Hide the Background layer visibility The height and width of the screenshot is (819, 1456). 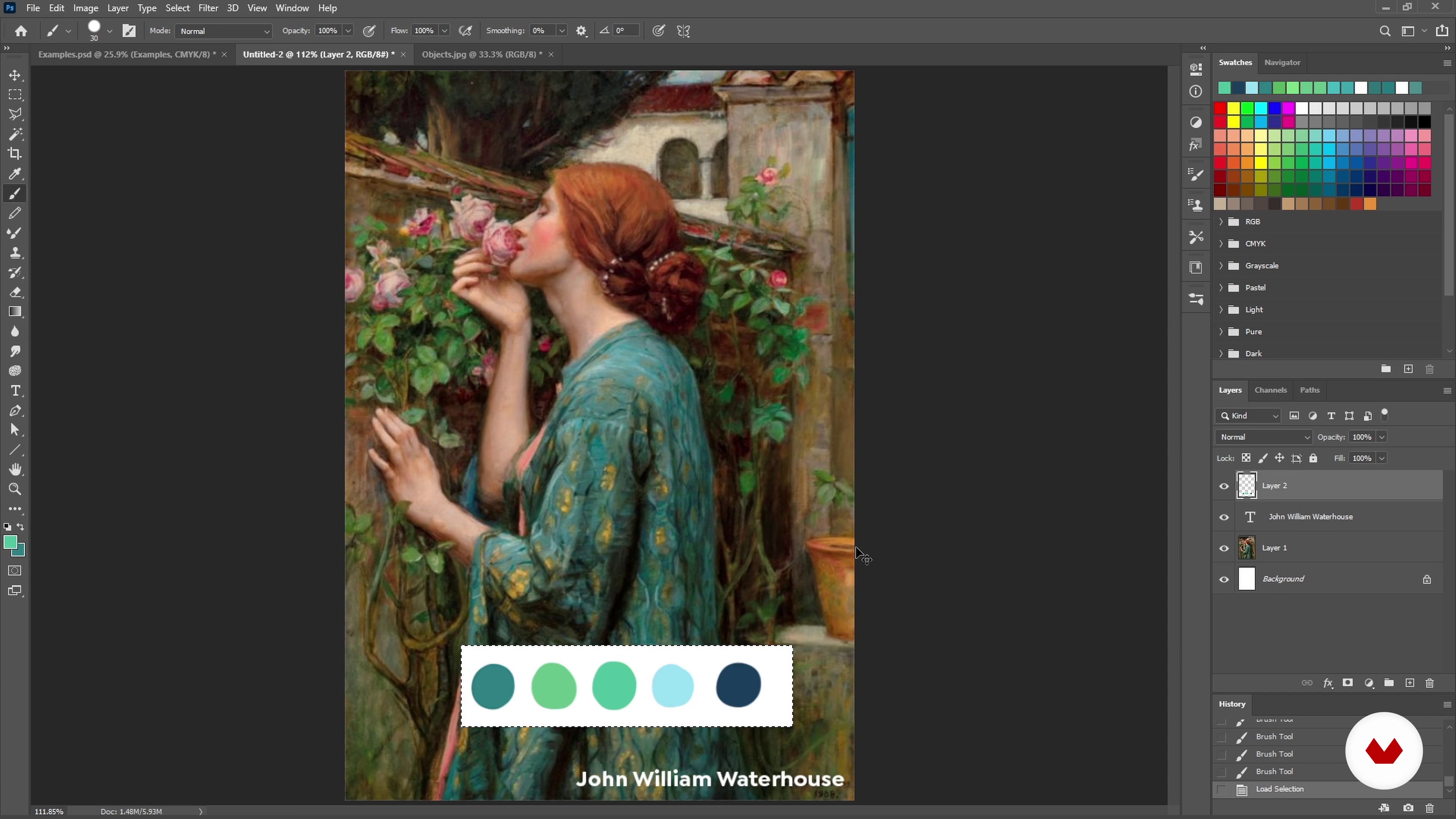[1224, 579]
